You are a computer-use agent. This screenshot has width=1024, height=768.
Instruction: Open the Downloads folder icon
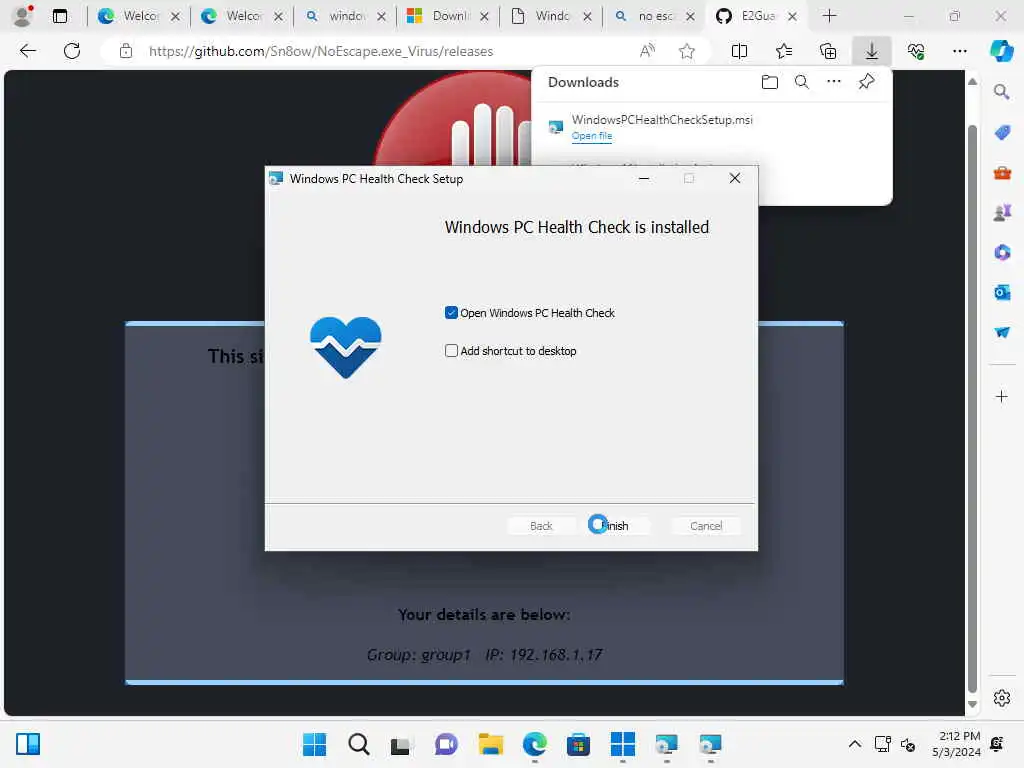[770, 82]
